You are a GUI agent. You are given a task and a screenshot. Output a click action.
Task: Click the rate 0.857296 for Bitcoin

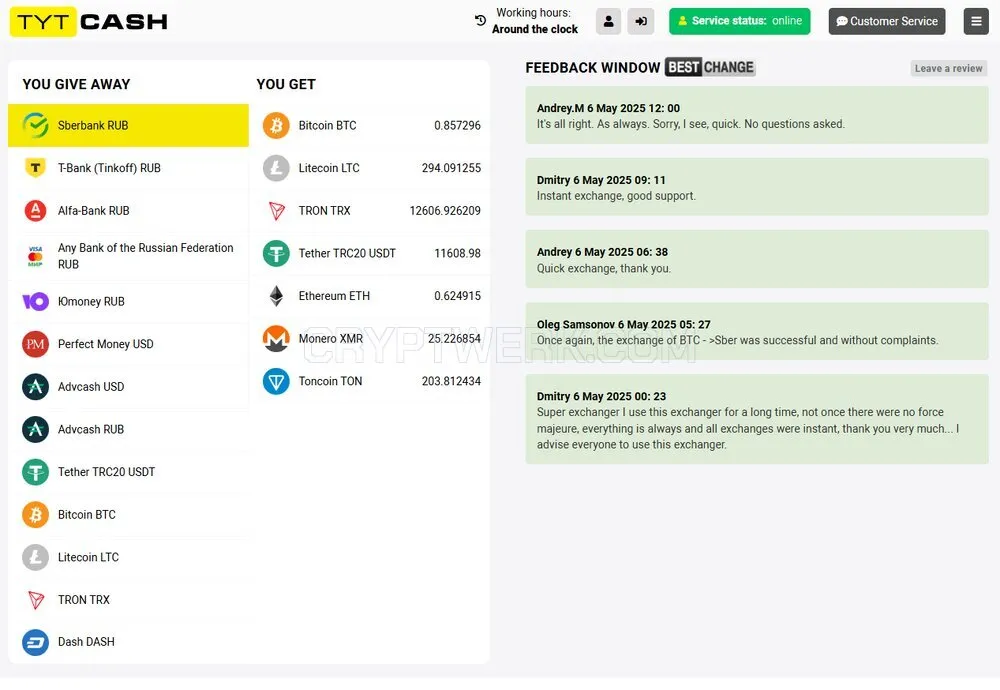click(457, 126)
